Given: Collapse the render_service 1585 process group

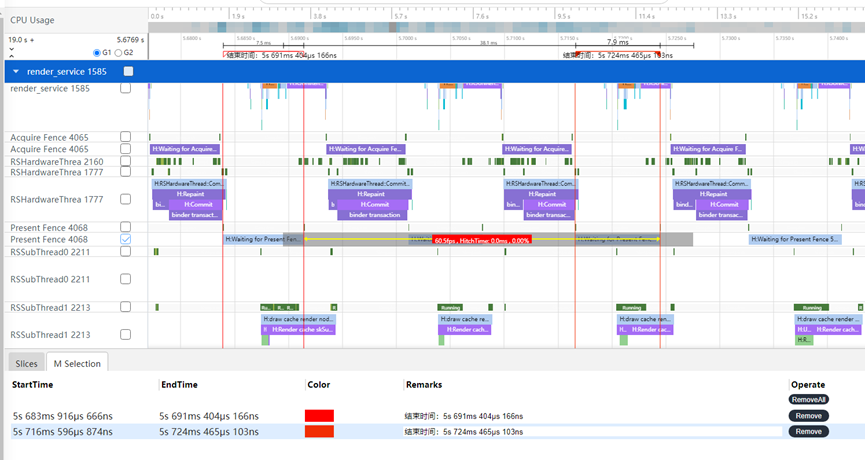Looking at the screenshot, I should (x=15, y=72).
